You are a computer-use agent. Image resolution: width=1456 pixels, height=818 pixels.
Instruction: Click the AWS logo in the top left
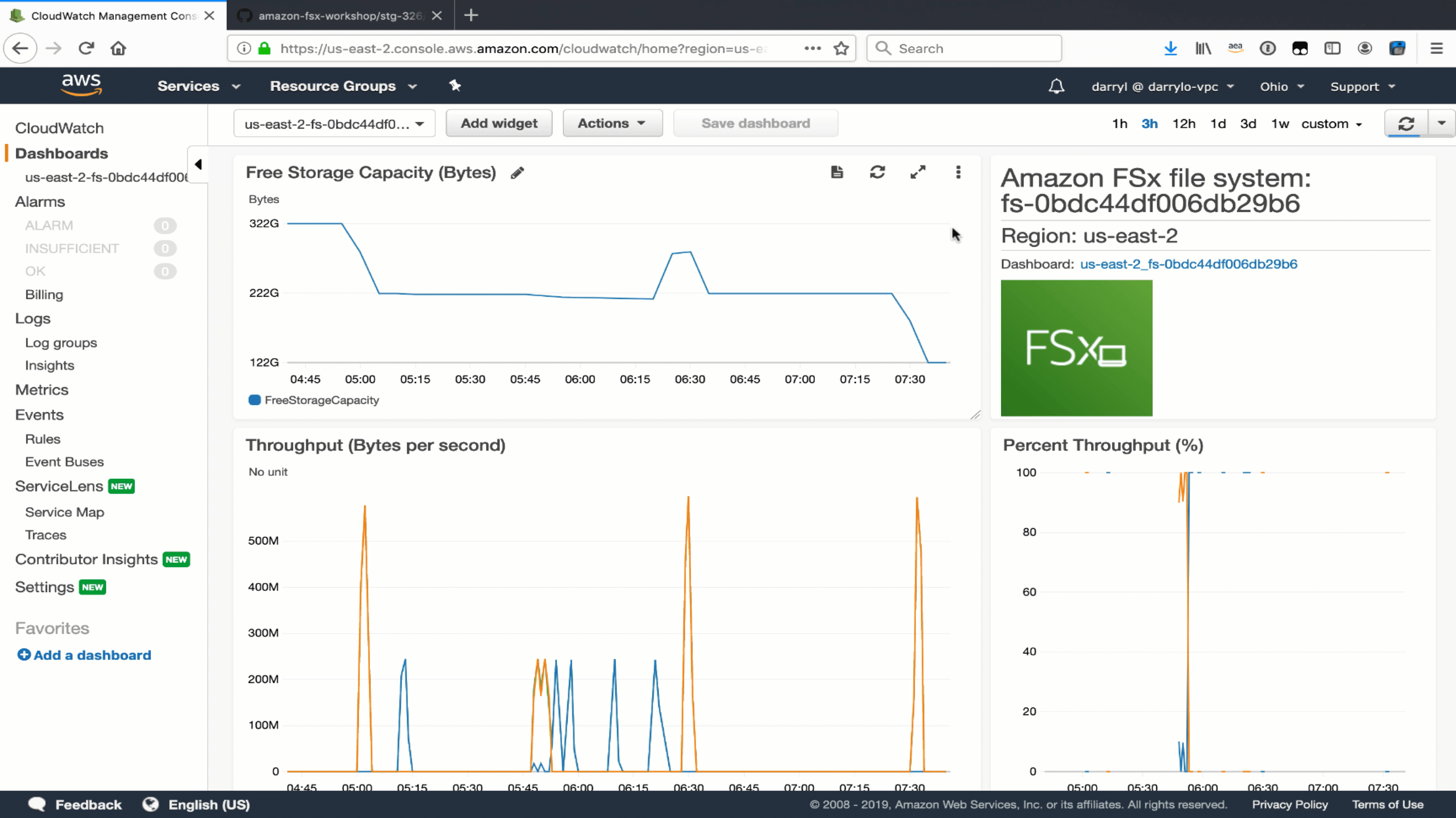coord(80,85)
